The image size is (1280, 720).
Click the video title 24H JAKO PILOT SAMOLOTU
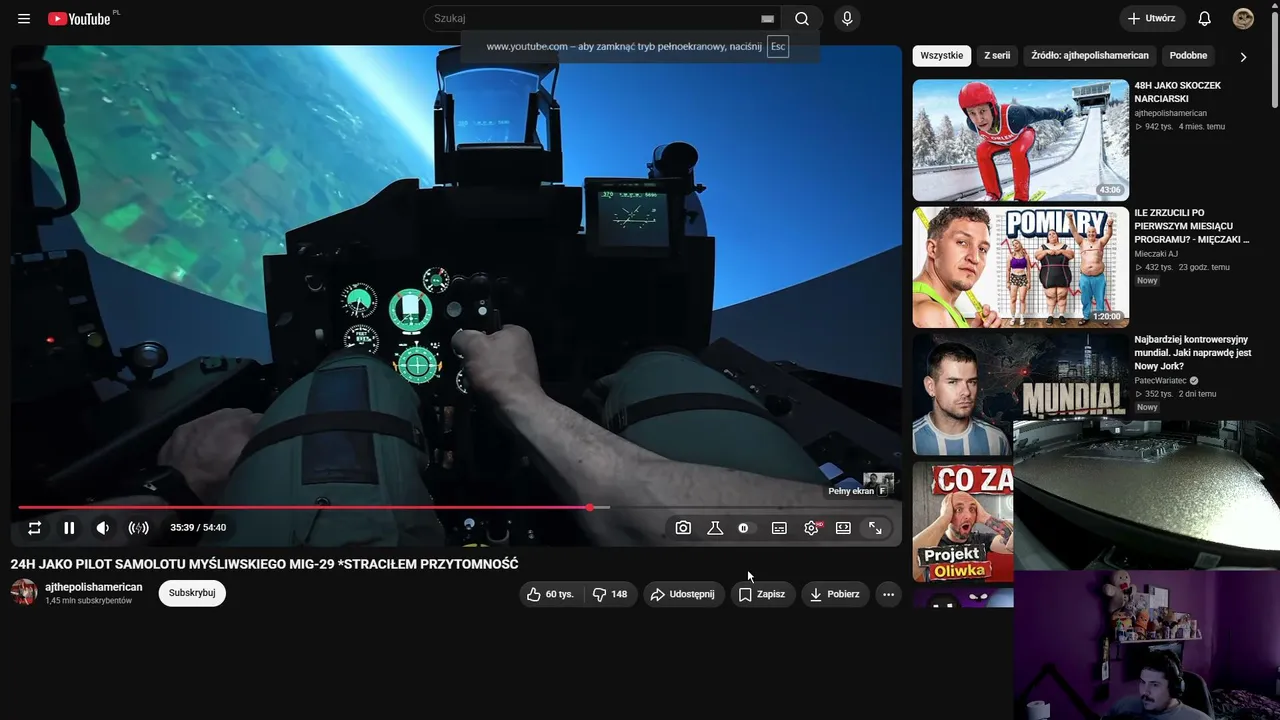pos(265,564)
